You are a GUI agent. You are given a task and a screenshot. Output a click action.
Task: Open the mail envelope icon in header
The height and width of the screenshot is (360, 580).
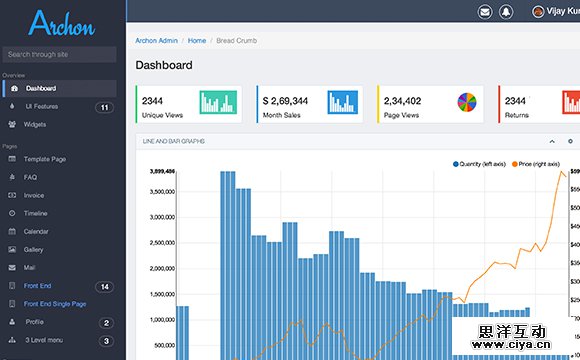click(485, 12)
